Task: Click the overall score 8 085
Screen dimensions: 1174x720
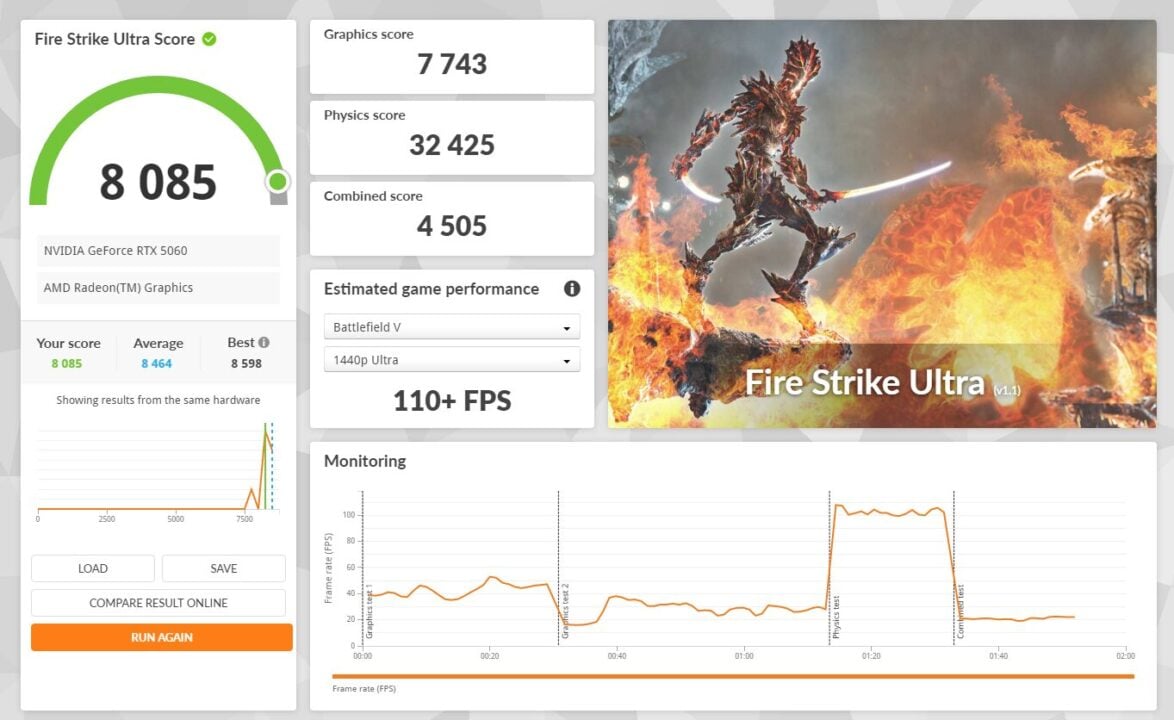Action: [x=158, y=182]
